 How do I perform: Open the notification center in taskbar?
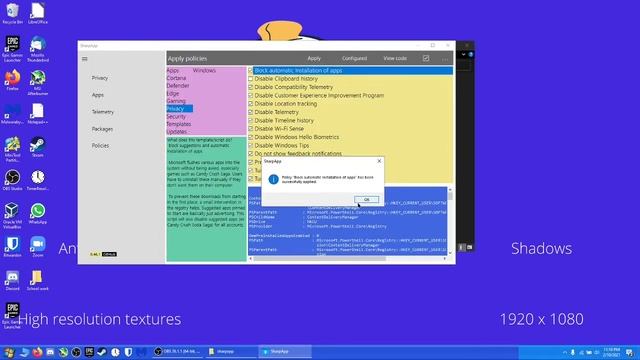(x=630, y=352)
